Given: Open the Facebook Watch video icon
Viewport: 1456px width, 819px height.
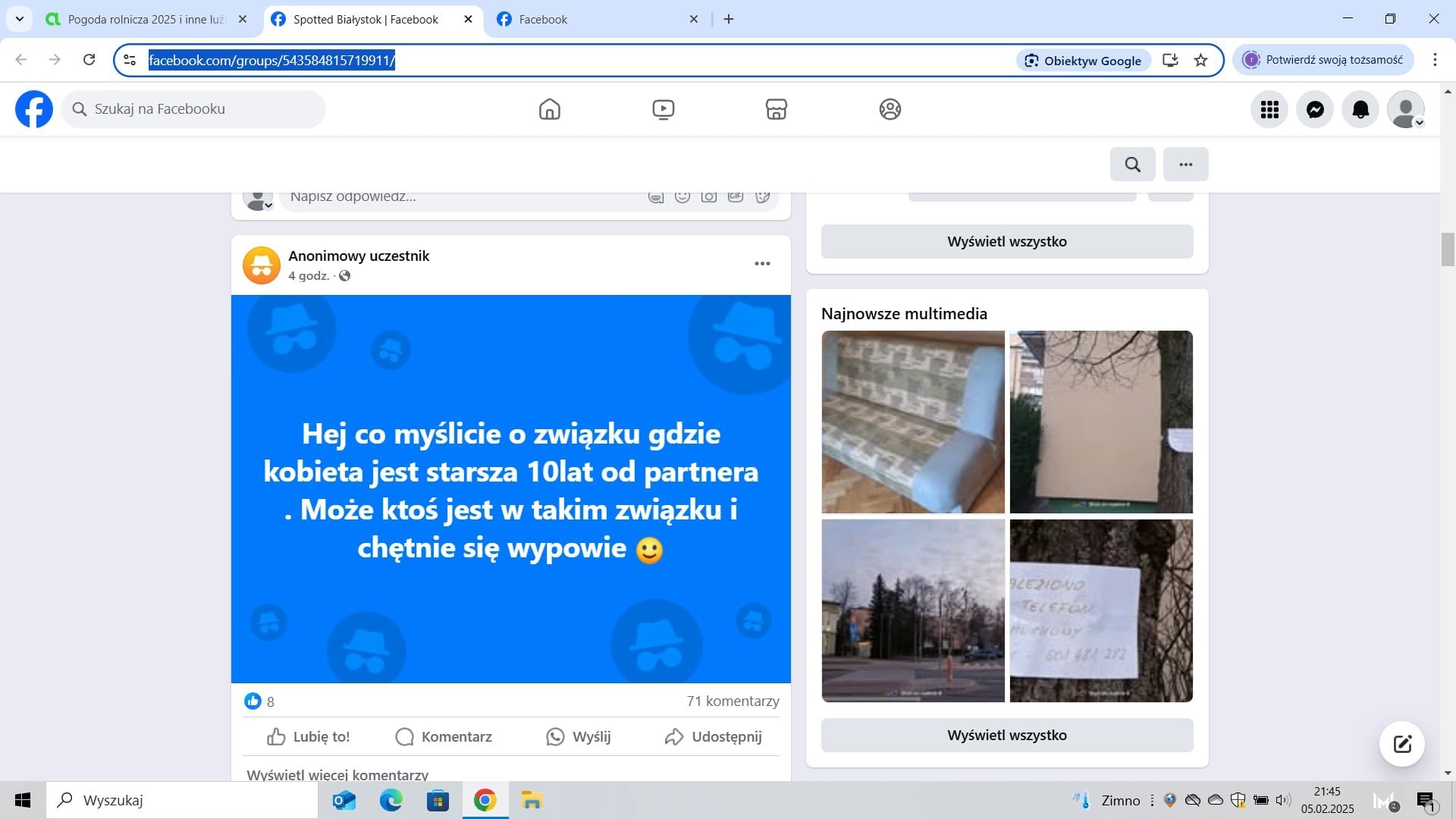Looking at the screenshot, I should click(x=663, y=109).
